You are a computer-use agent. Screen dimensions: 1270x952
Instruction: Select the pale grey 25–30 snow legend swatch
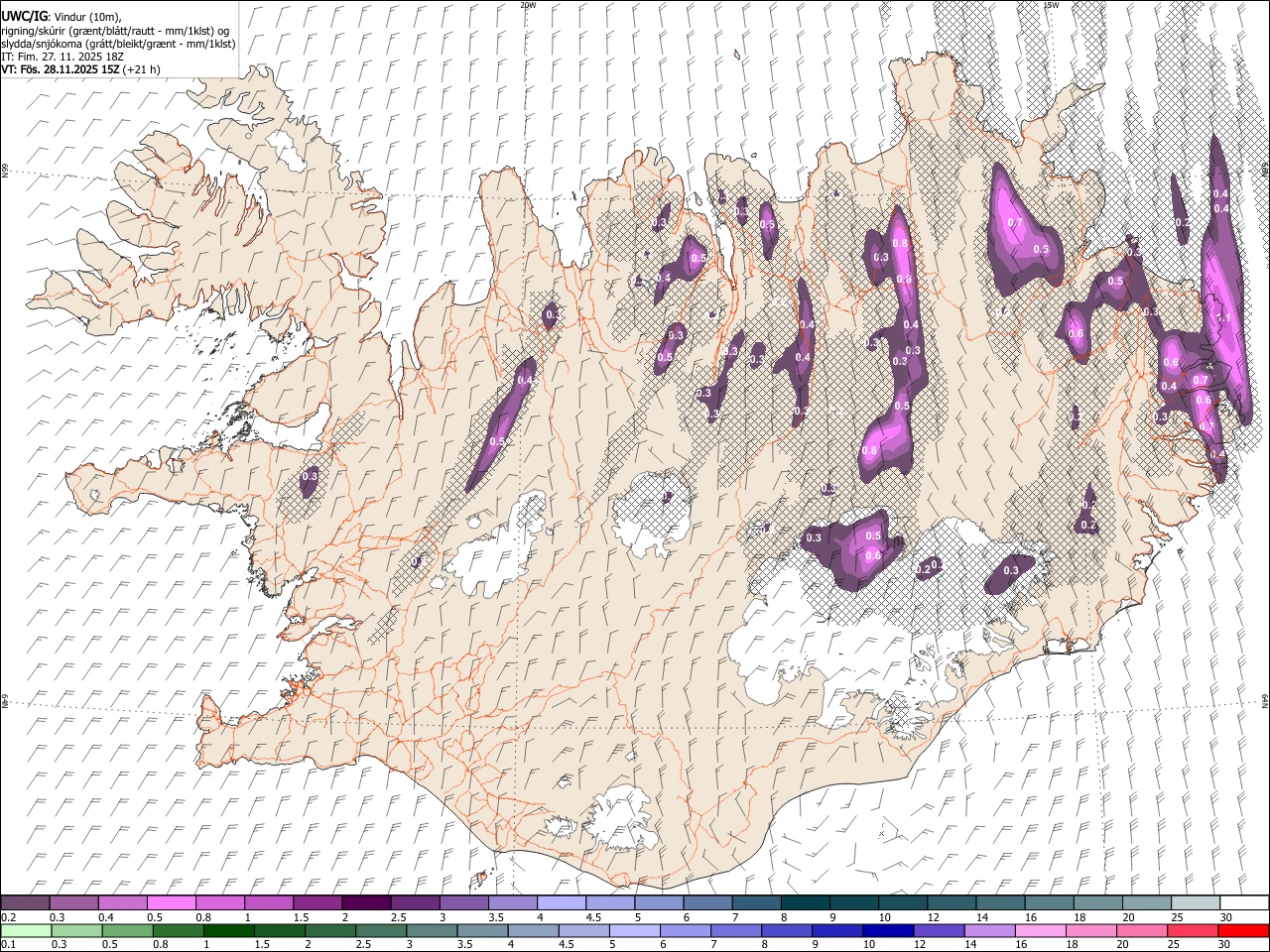coord(1195,902)
